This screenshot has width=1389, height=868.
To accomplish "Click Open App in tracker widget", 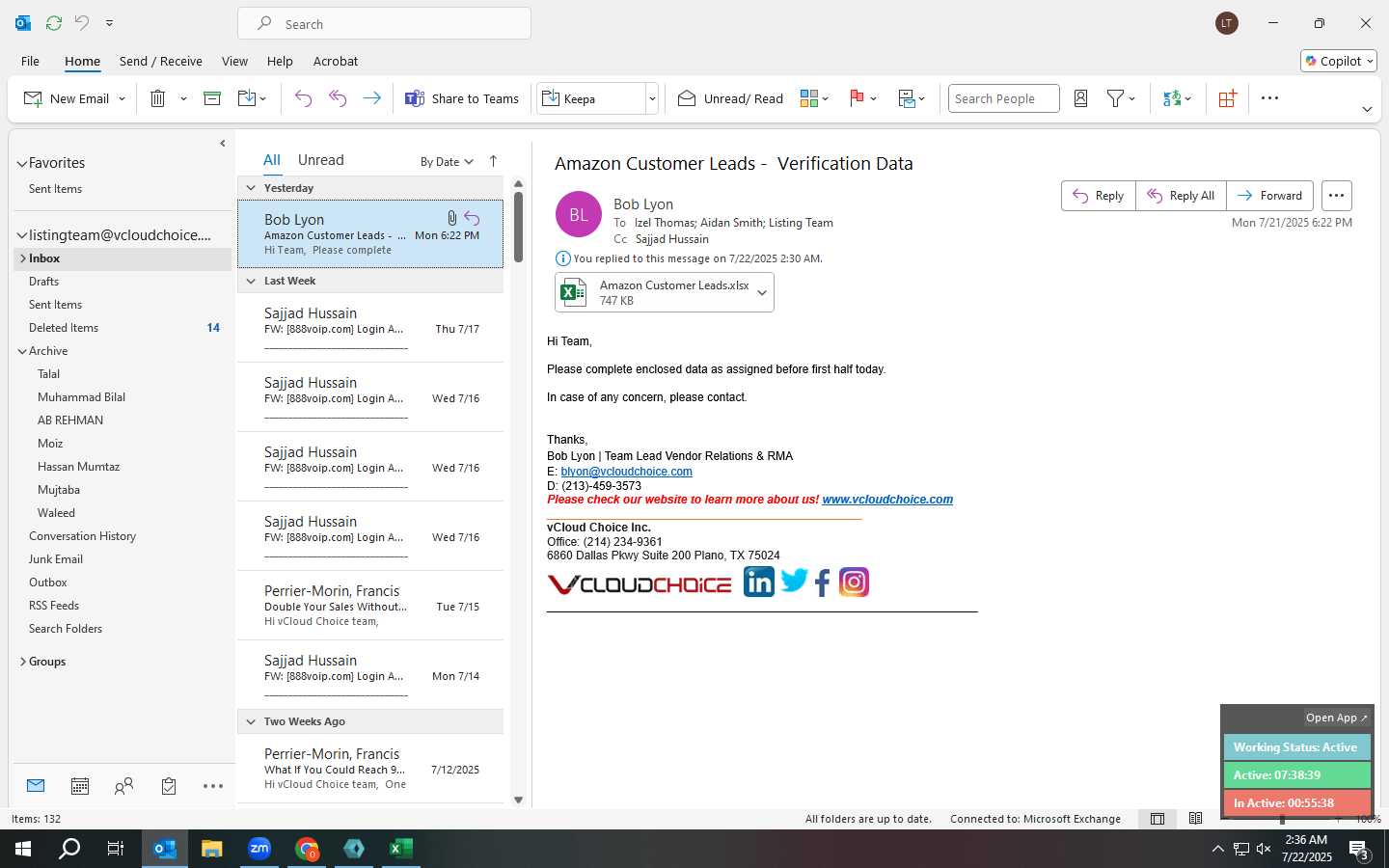I will (x=1337, y=718).
